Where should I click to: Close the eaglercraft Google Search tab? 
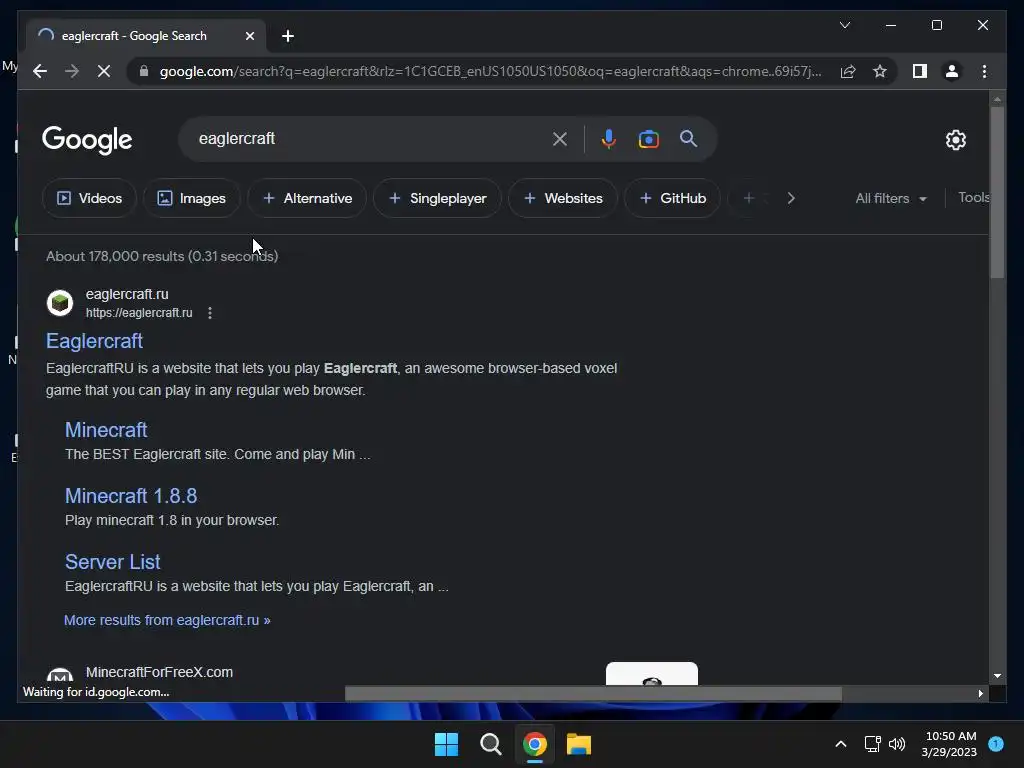249,36
